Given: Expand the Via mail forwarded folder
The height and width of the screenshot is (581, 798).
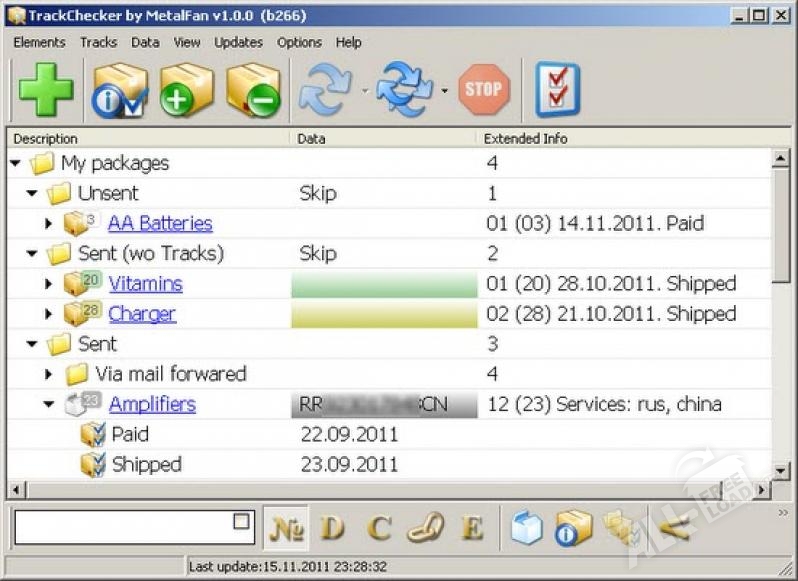Looking at the screenshot, I should (49, 374).
